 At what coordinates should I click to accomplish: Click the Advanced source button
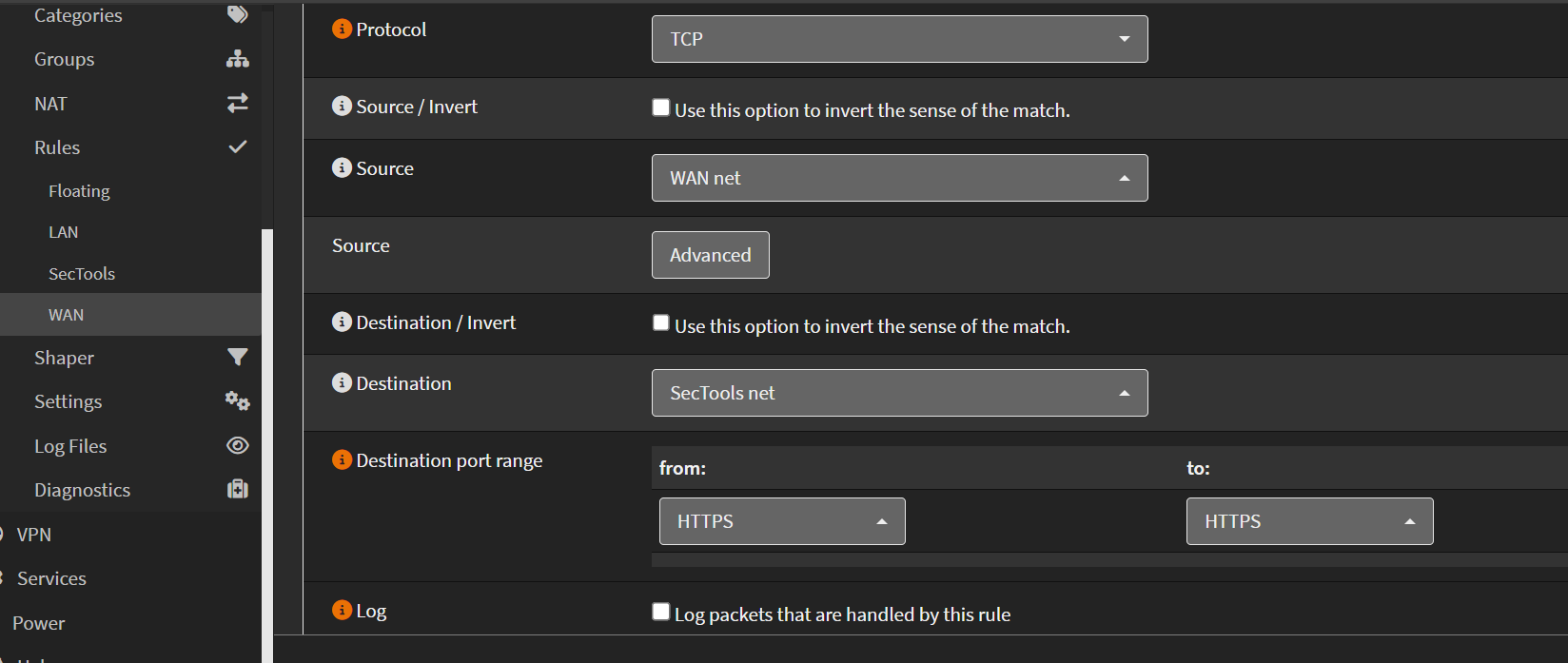710,255
